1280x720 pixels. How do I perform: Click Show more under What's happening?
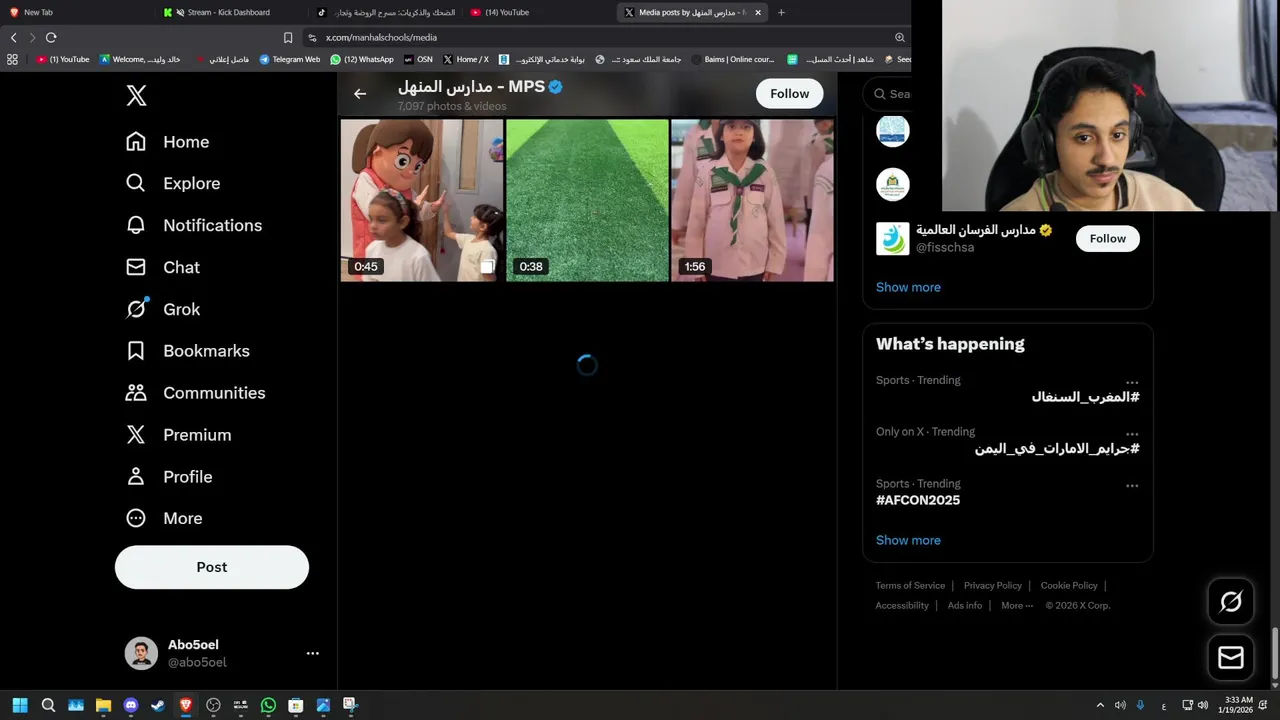tap(908, 540)
